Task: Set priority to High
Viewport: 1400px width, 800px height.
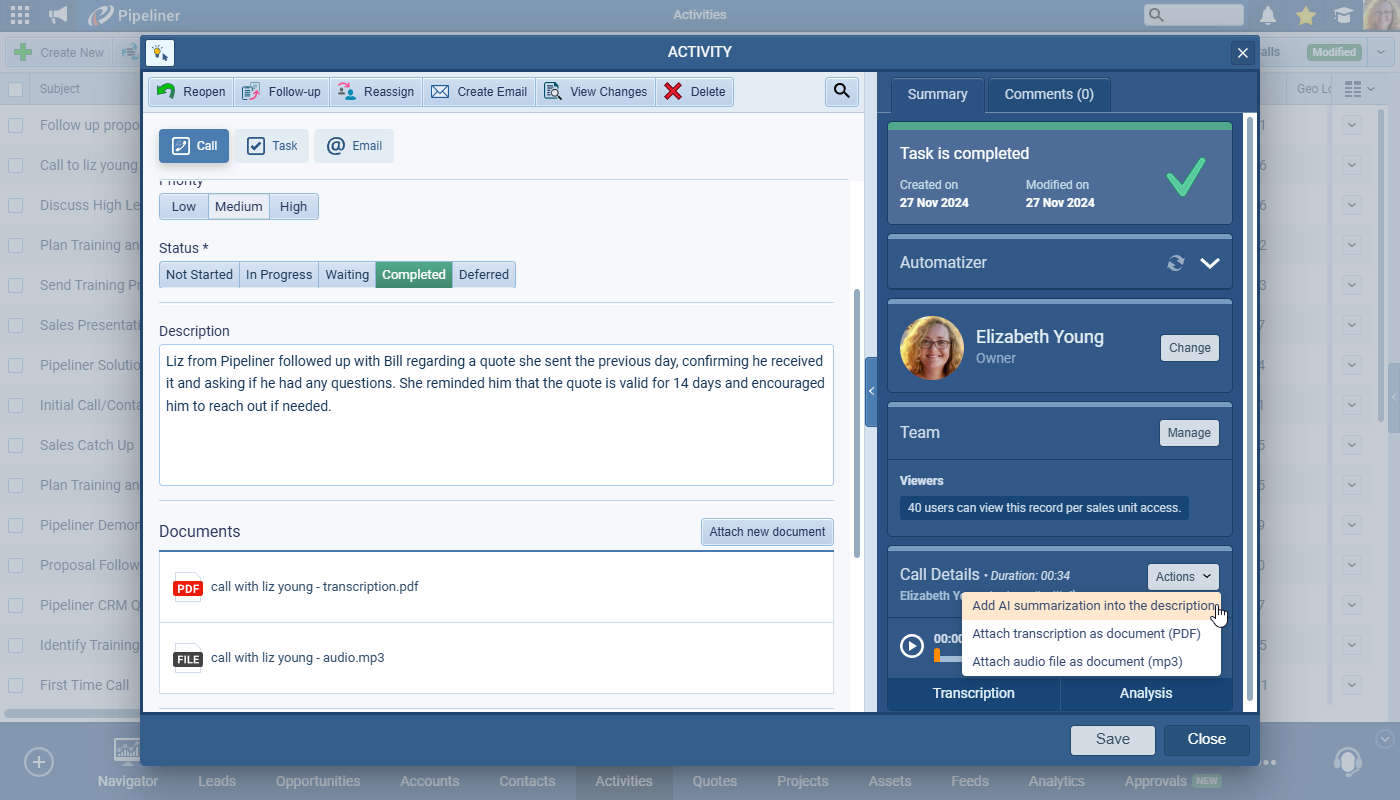Action: pos(293,207)
